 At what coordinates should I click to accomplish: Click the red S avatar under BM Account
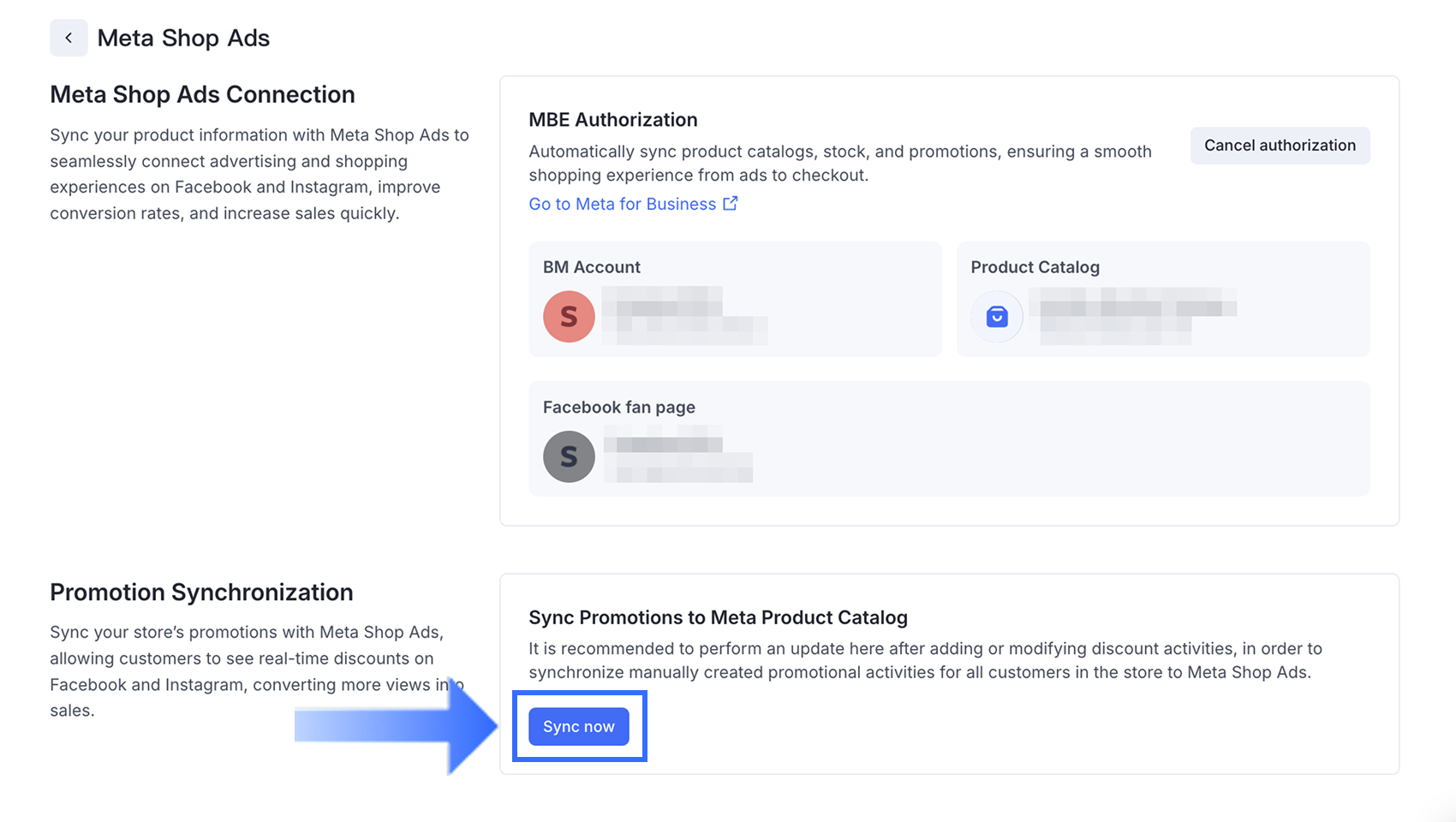569,317
